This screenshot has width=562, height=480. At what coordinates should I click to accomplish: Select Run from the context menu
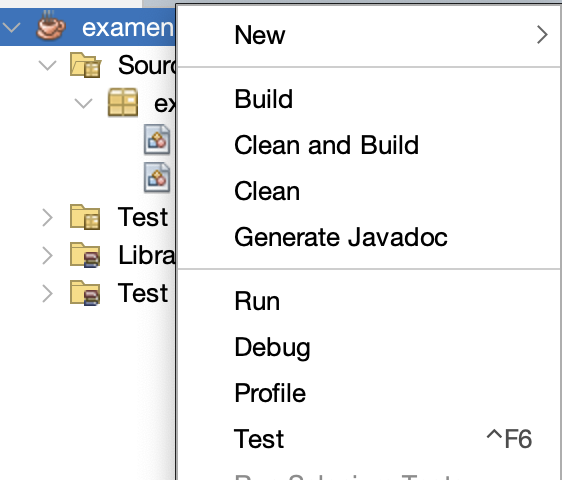click(369, 301)
